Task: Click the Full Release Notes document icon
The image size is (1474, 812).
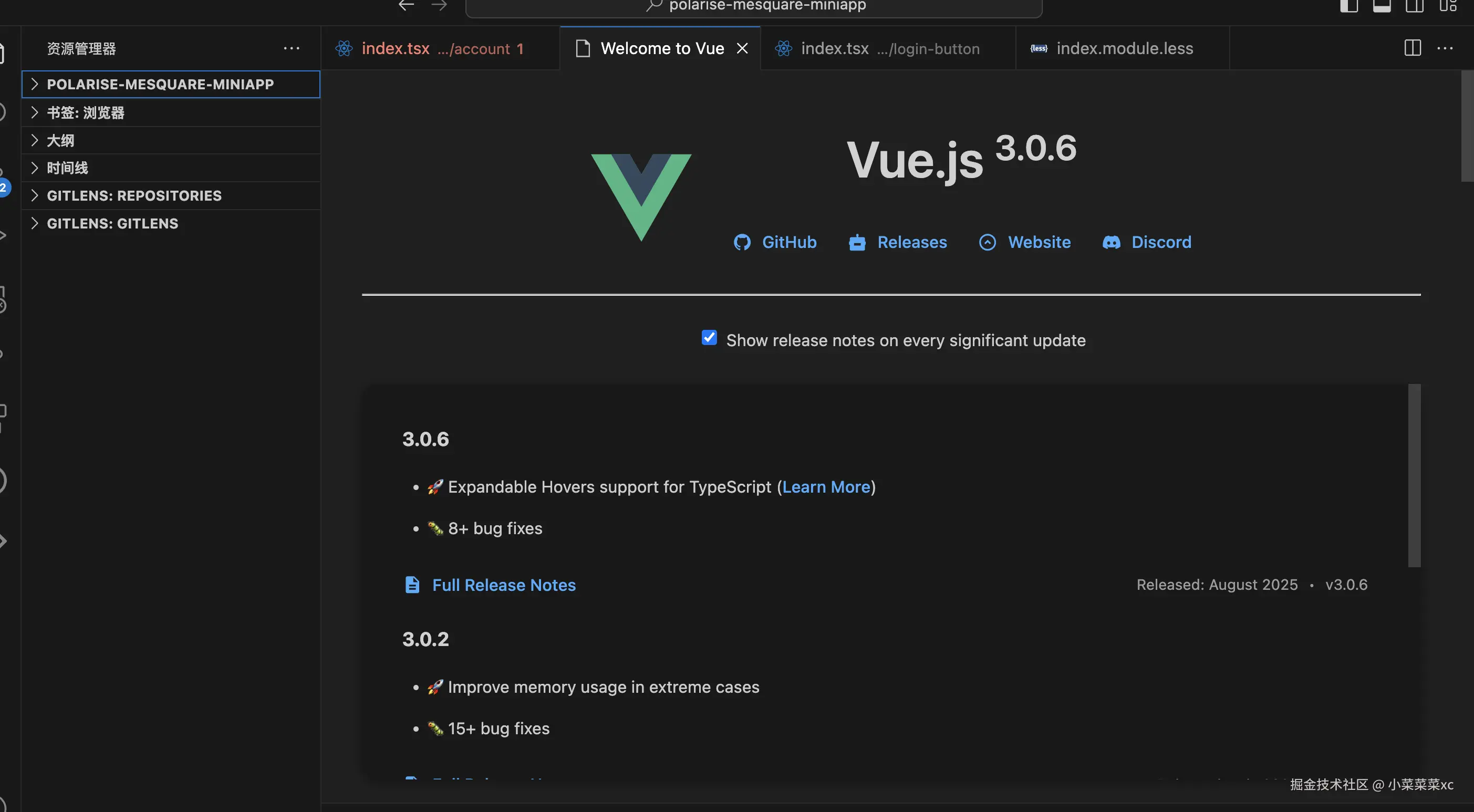Action: [412, 585]
